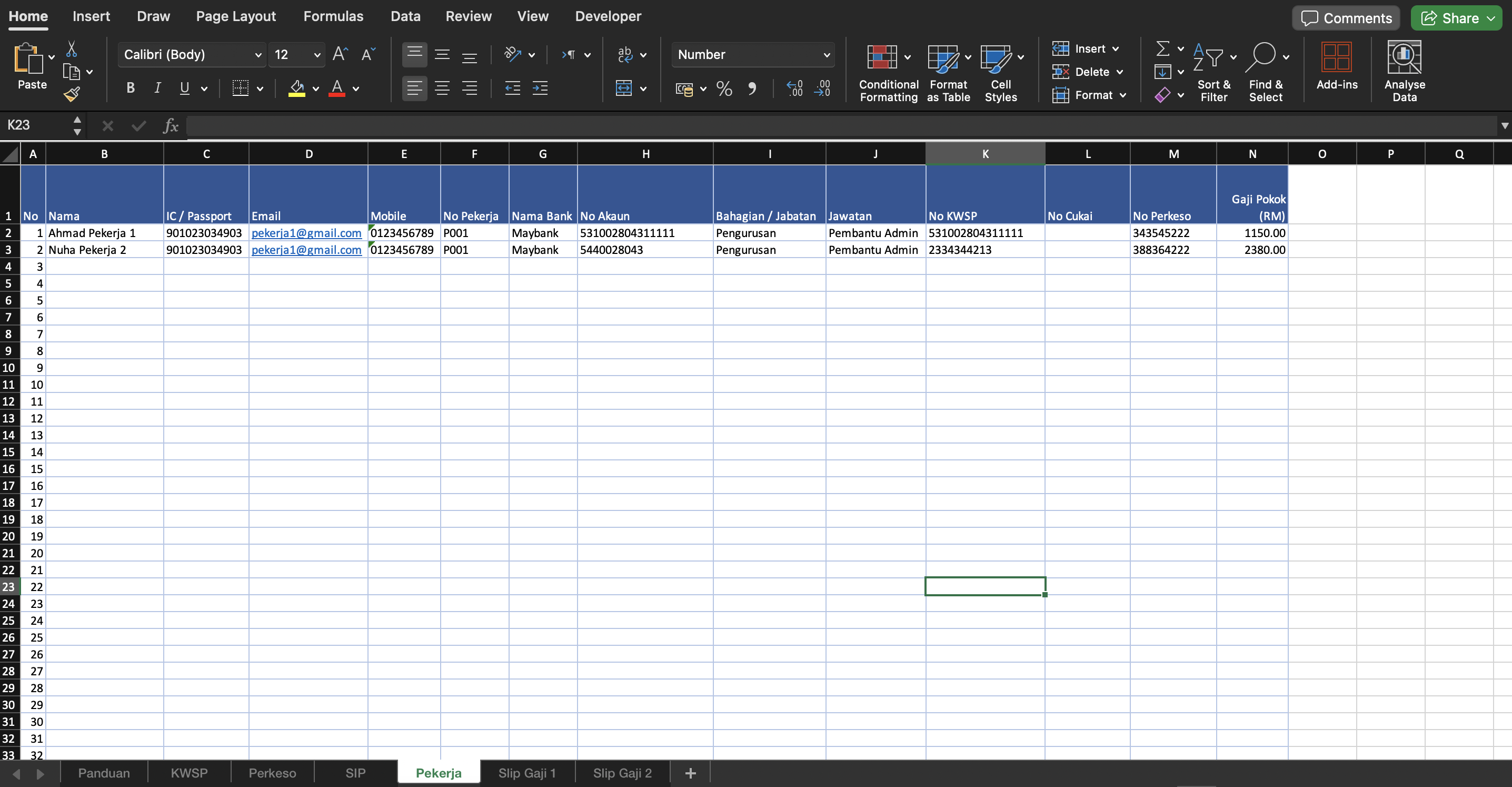Open the Add-ins button
The height and width of the screenshot is (787, 1512).
[1337, 66]
